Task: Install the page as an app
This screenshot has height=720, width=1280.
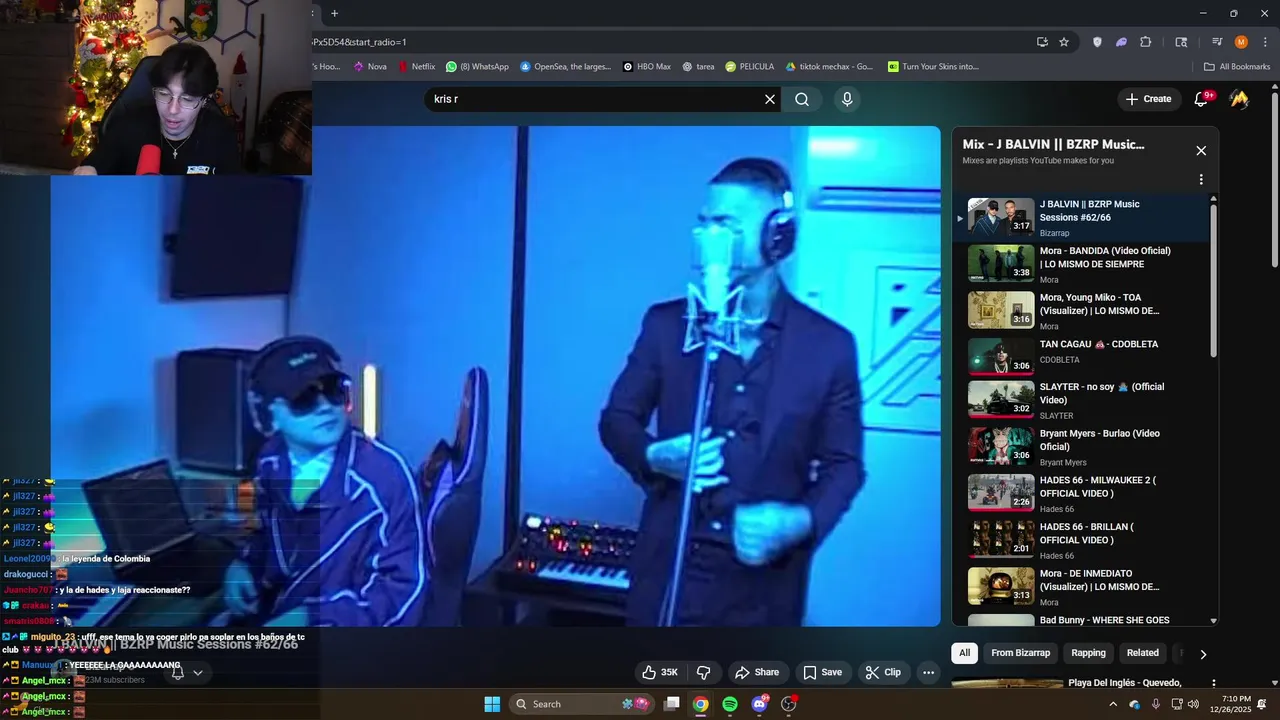Action: [x=1042, y=42]
